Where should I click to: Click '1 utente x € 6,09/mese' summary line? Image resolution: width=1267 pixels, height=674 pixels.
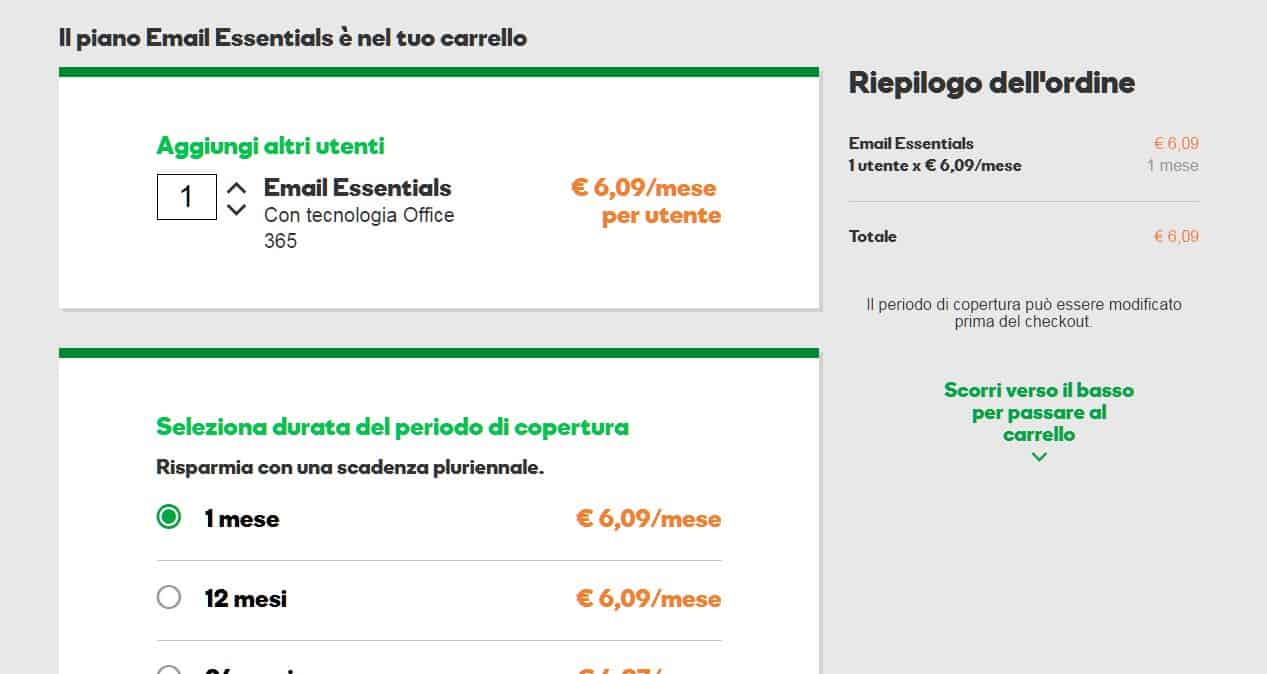pos(935,165)
